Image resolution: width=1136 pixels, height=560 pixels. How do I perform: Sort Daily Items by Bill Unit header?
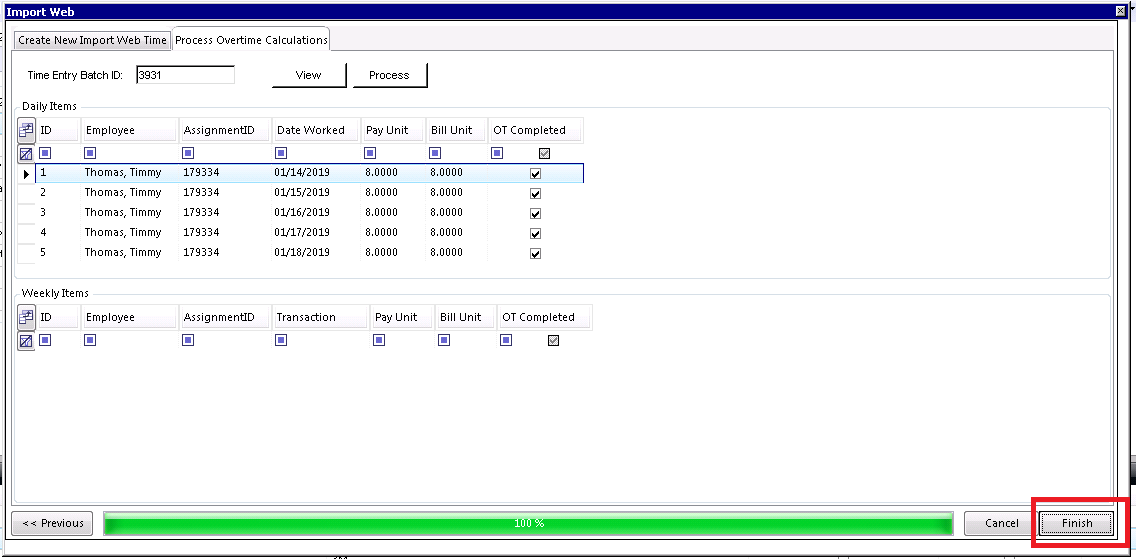pos(456,130)
